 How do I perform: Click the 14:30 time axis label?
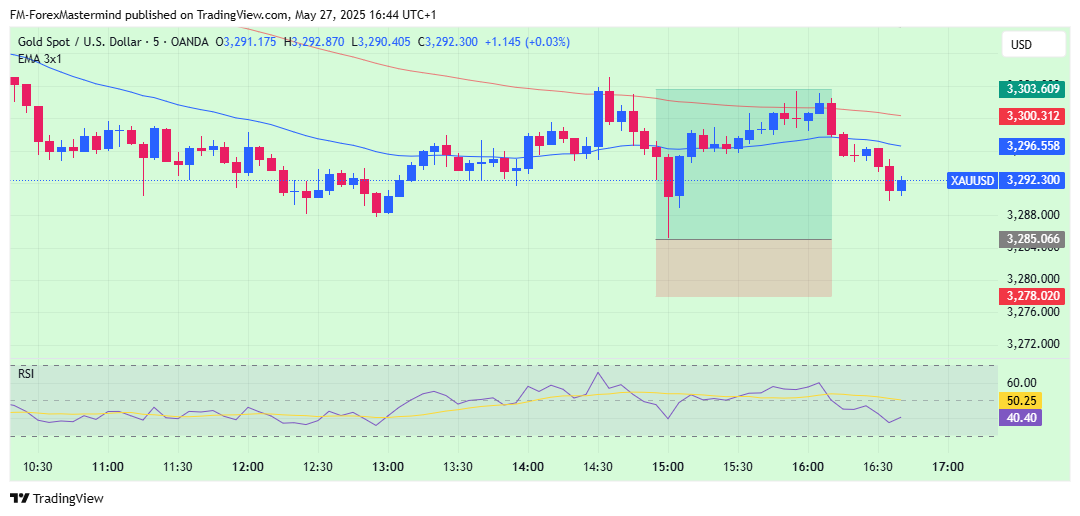click(x=598, y=466)
